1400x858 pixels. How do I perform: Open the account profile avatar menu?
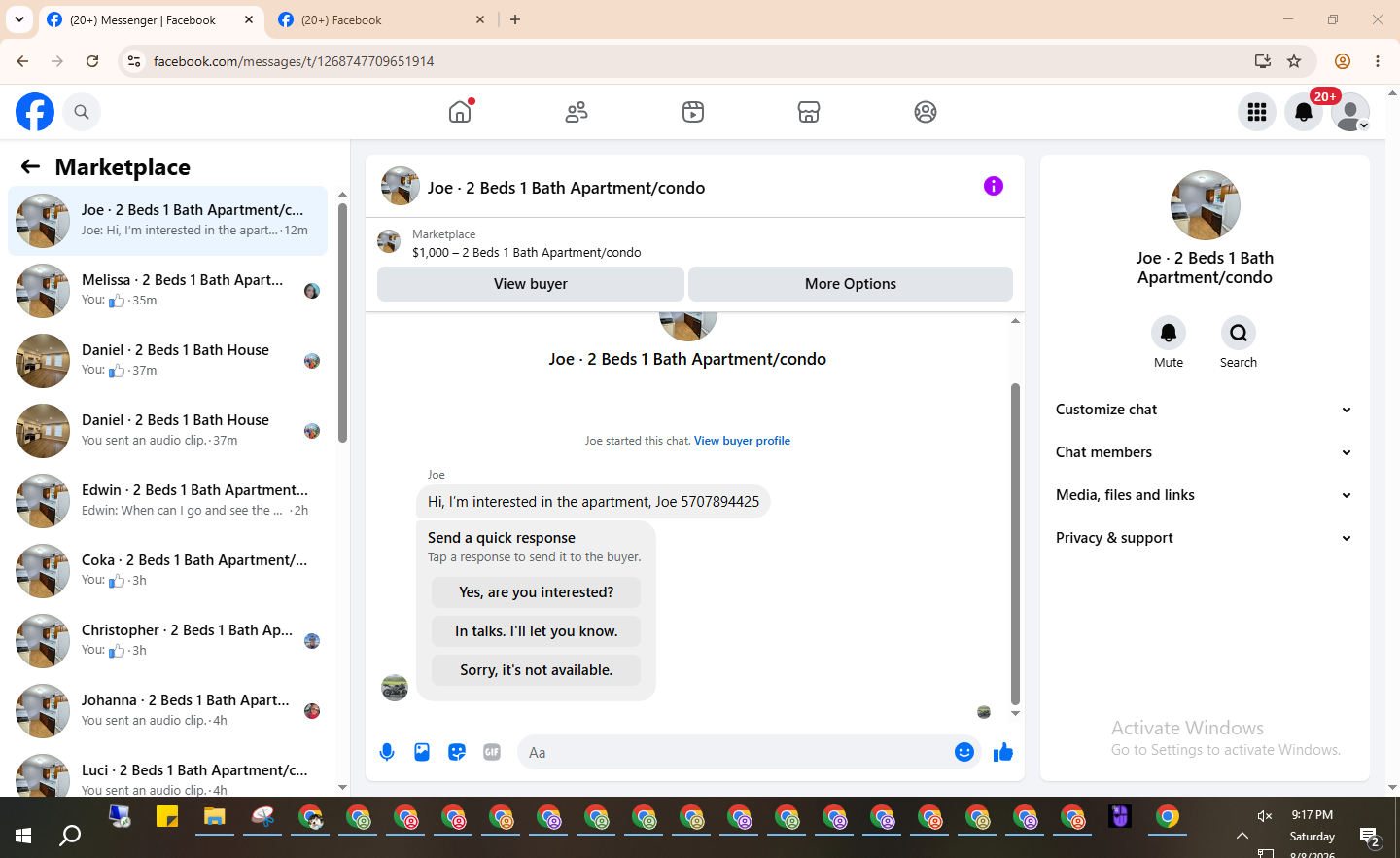1350,112
